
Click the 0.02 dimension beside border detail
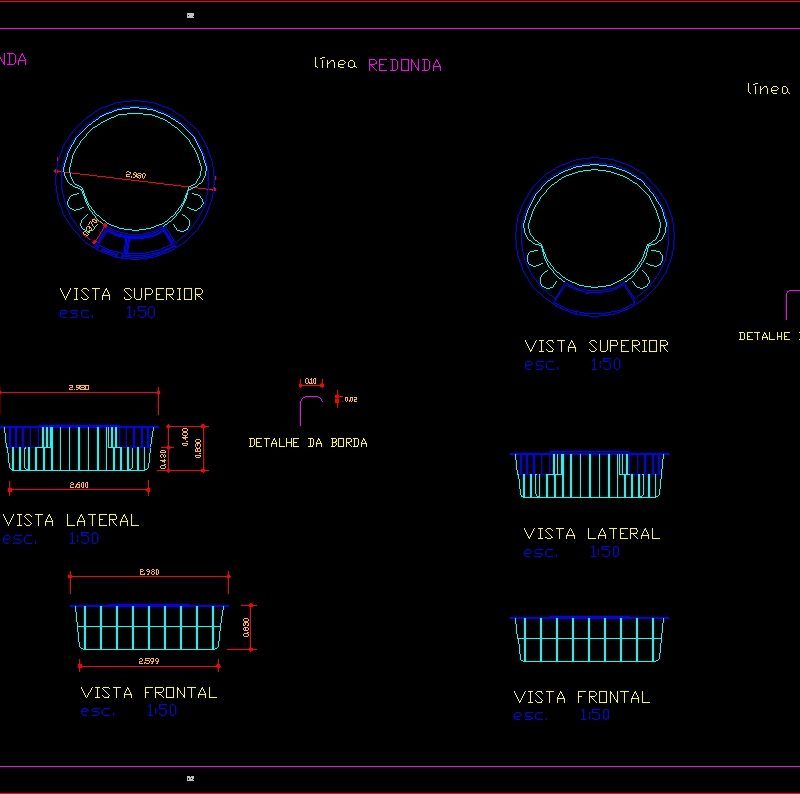pos(350,399)
